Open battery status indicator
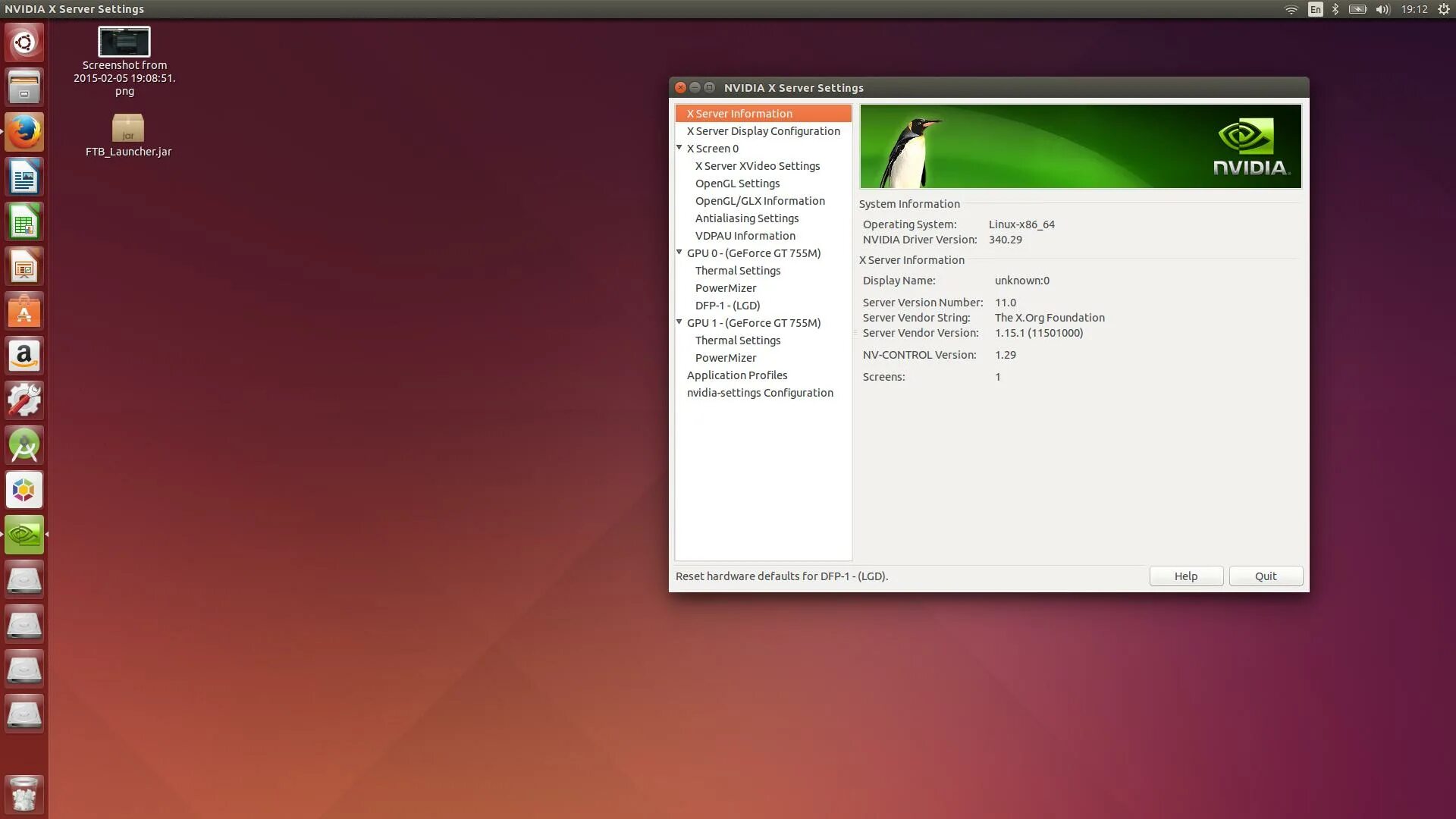This screenshot has height=819, width=1456. 1357,9
